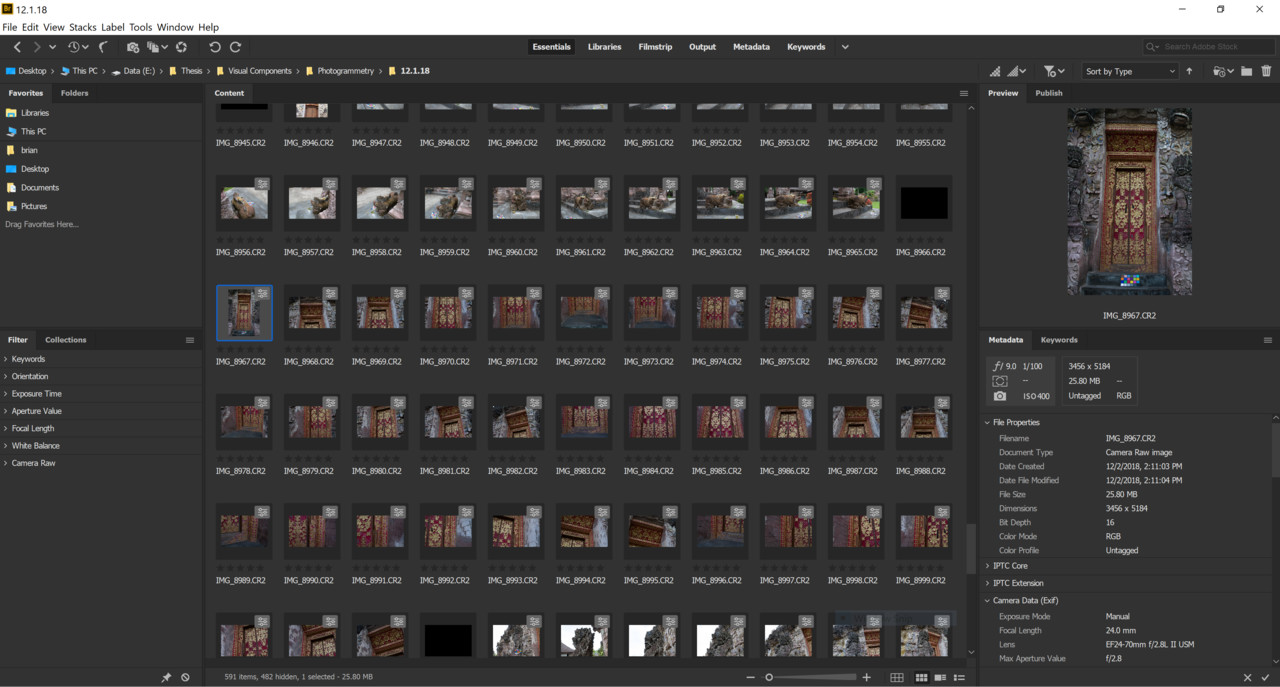Click Visual Components in the path bar

pos(260,71)
